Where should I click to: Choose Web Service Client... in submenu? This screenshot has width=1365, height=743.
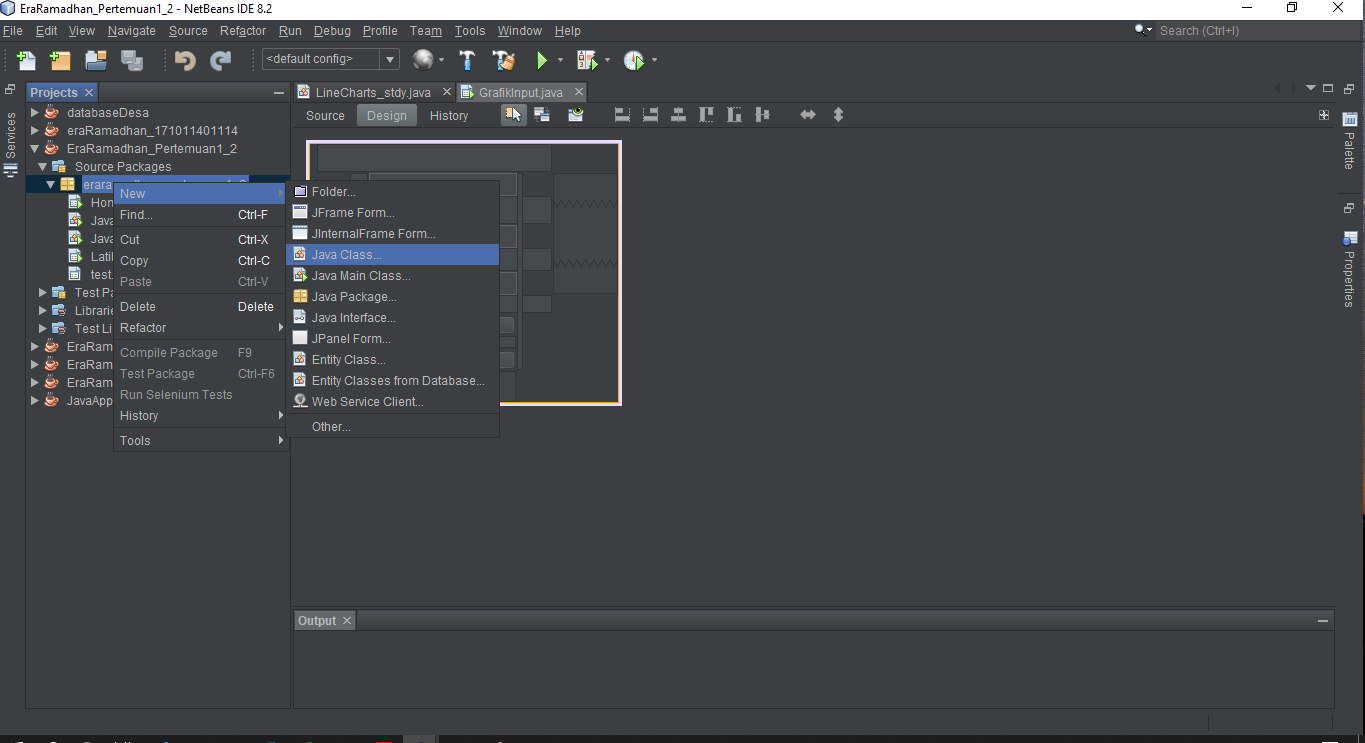(392, 402)
